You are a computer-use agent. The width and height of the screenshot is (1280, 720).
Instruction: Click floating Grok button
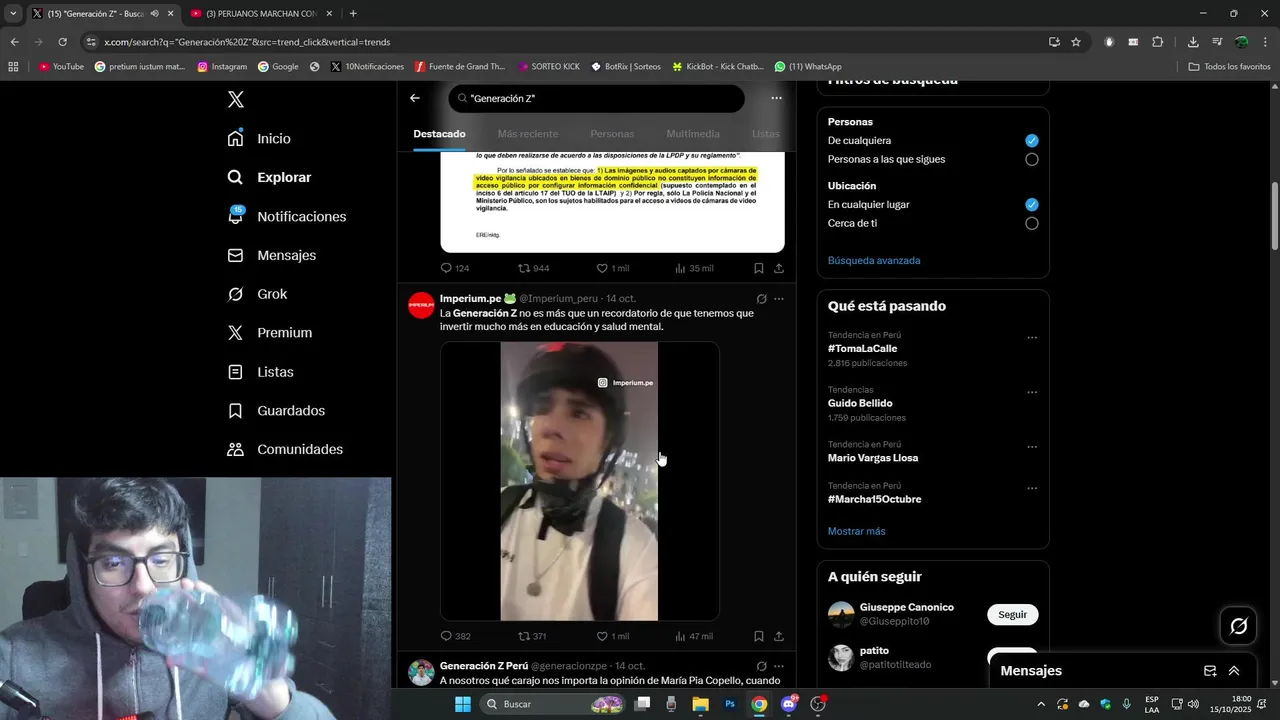point(1239,626)
